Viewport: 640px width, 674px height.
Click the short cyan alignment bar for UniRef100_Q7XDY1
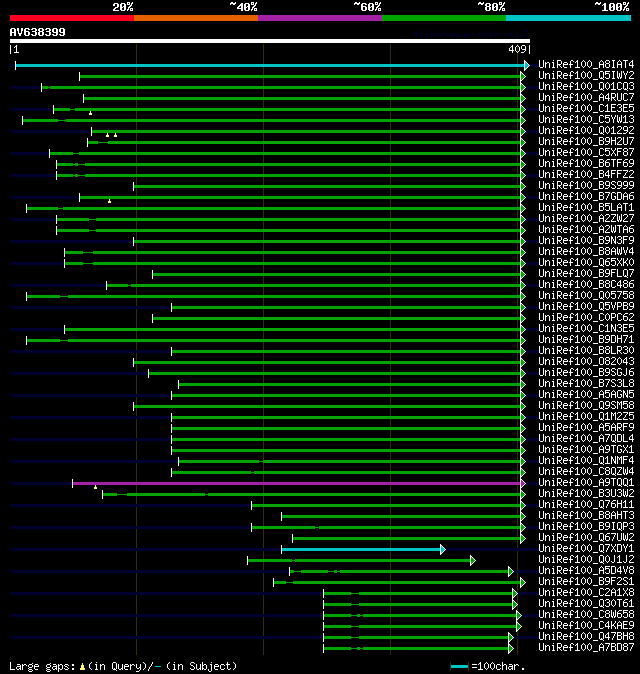point(361,549)
